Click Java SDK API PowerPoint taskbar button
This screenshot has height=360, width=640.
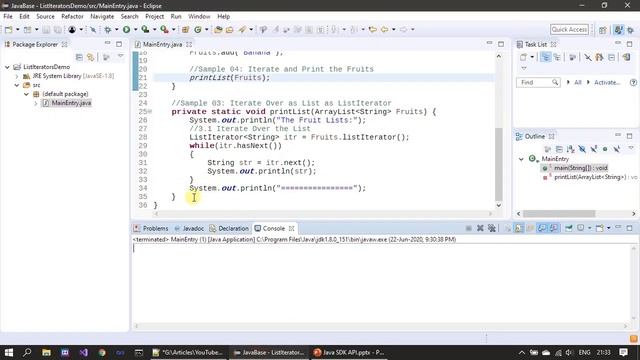pyautogui.click(x=349, y=352)
